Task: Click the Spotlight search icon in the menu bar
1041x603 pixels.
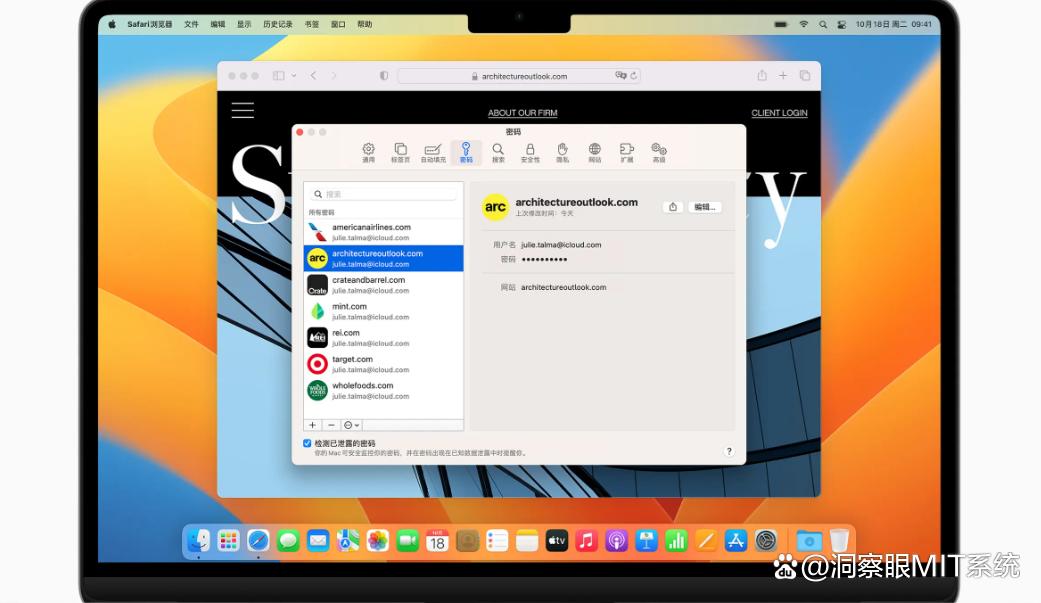Action: tap(823, 24)
